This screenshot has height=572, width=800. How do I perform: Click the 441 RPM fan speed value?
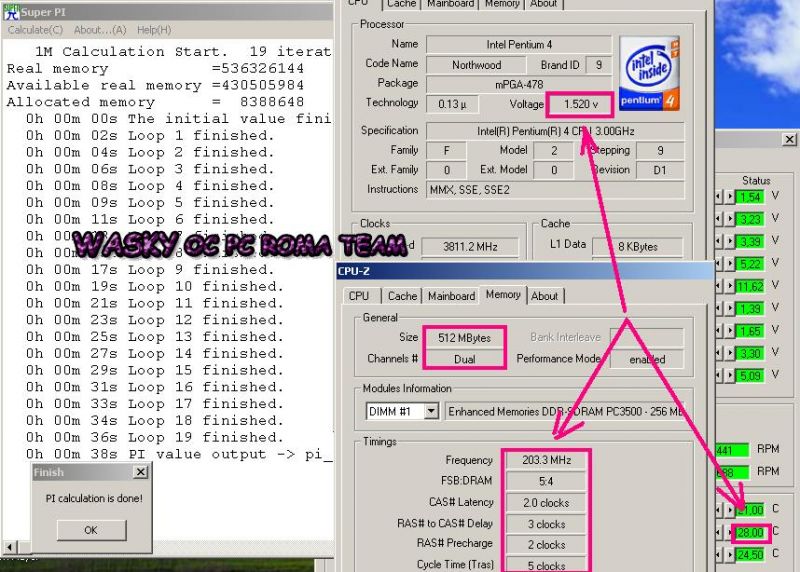[x=732, y=450]
